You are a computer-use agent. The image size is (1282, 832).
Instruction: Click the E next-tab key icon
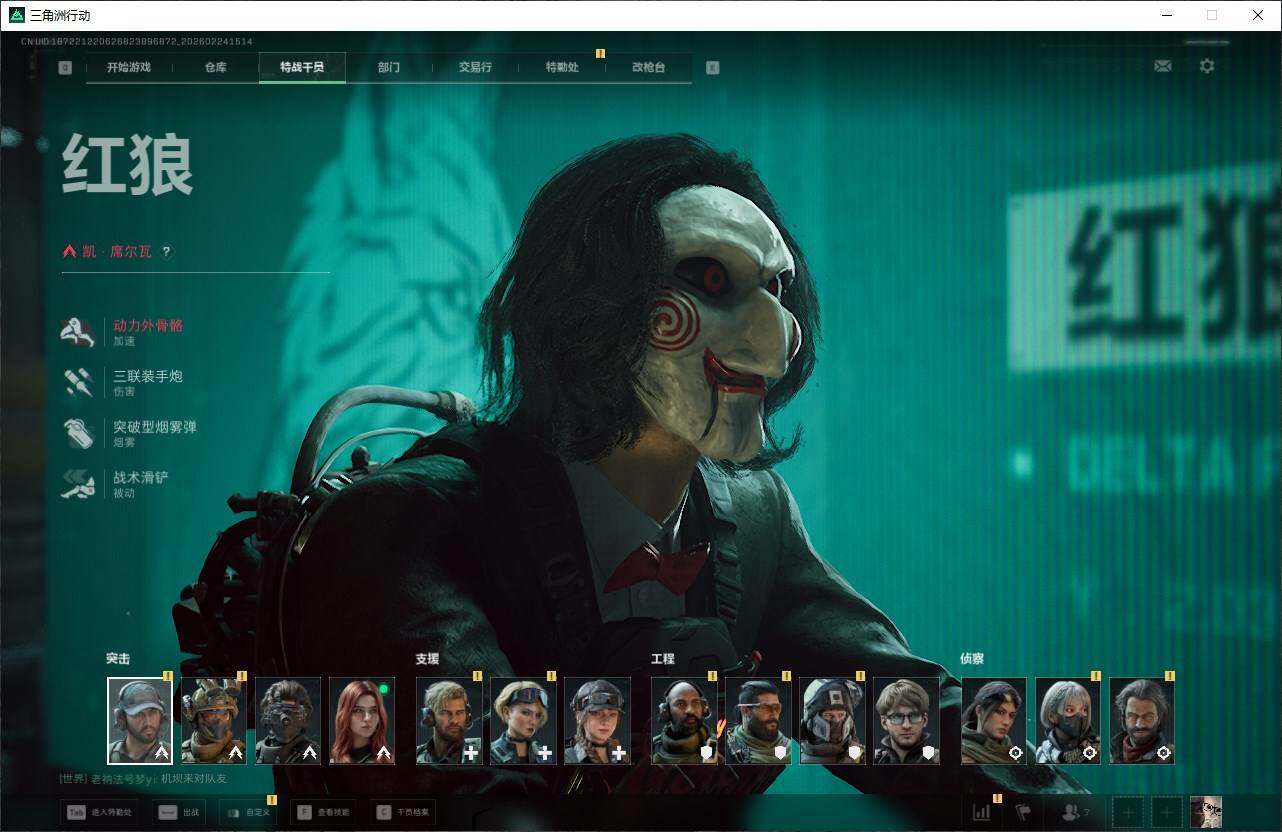[x=712, y=68]
